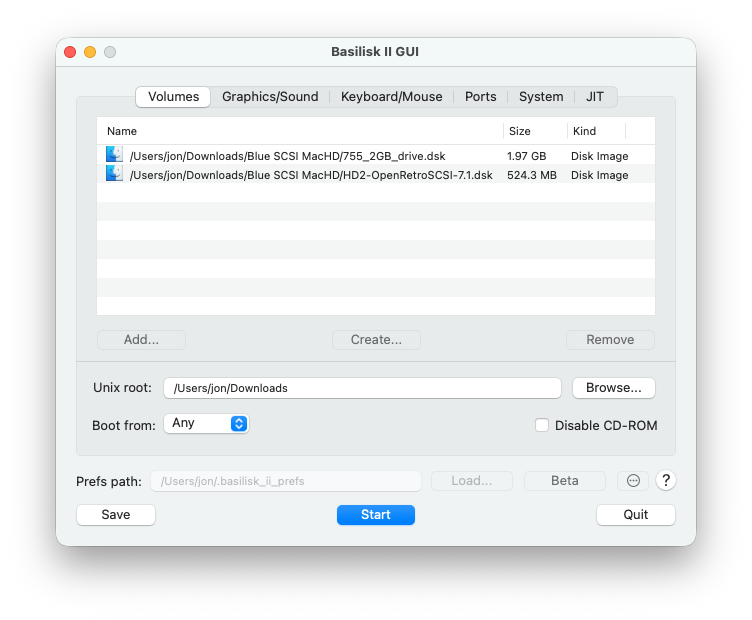Save the preferences with Save button
This screenshot has width=752, height=620.
[116, 515]
